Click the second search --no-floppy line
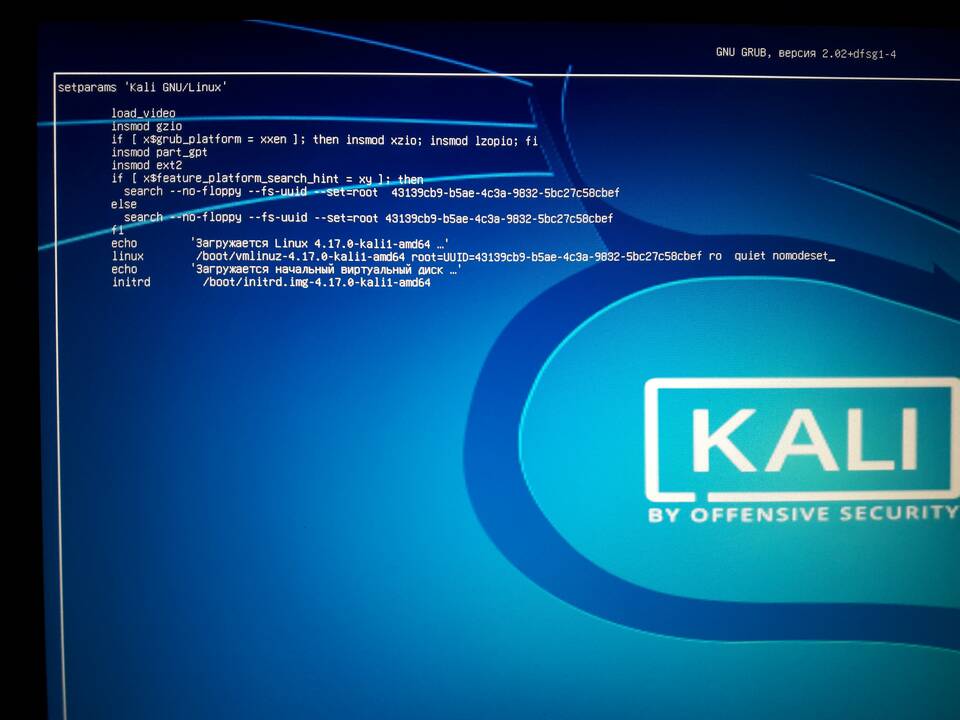960x720 pixels. [x=368, y=218]
